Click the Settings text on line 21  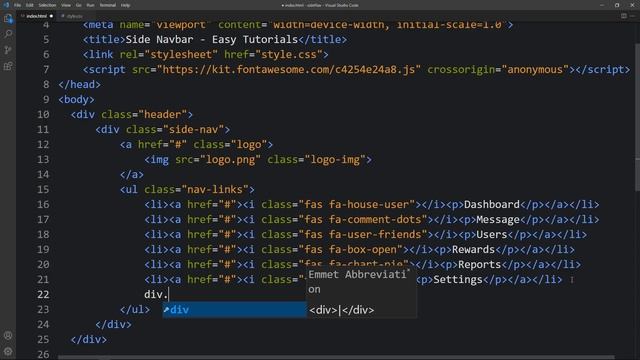458,280
